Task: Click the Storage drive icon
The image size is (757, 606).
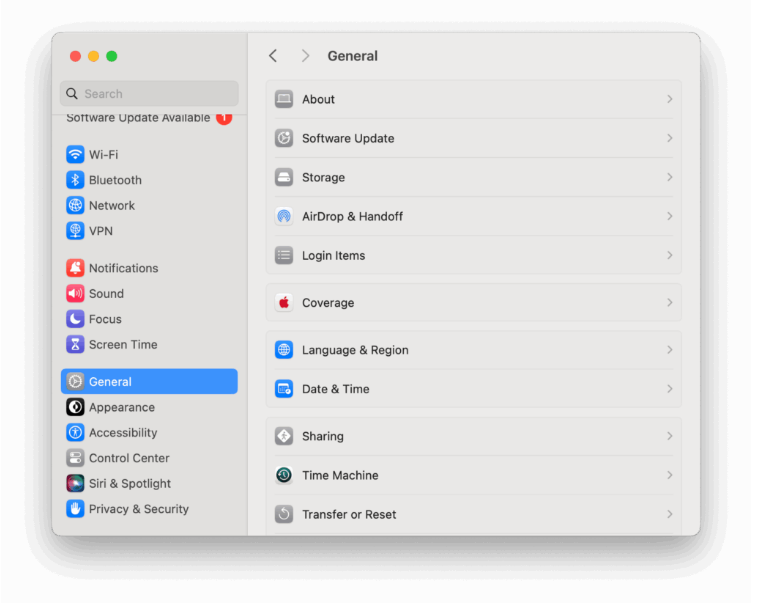Action: point(284,178)
